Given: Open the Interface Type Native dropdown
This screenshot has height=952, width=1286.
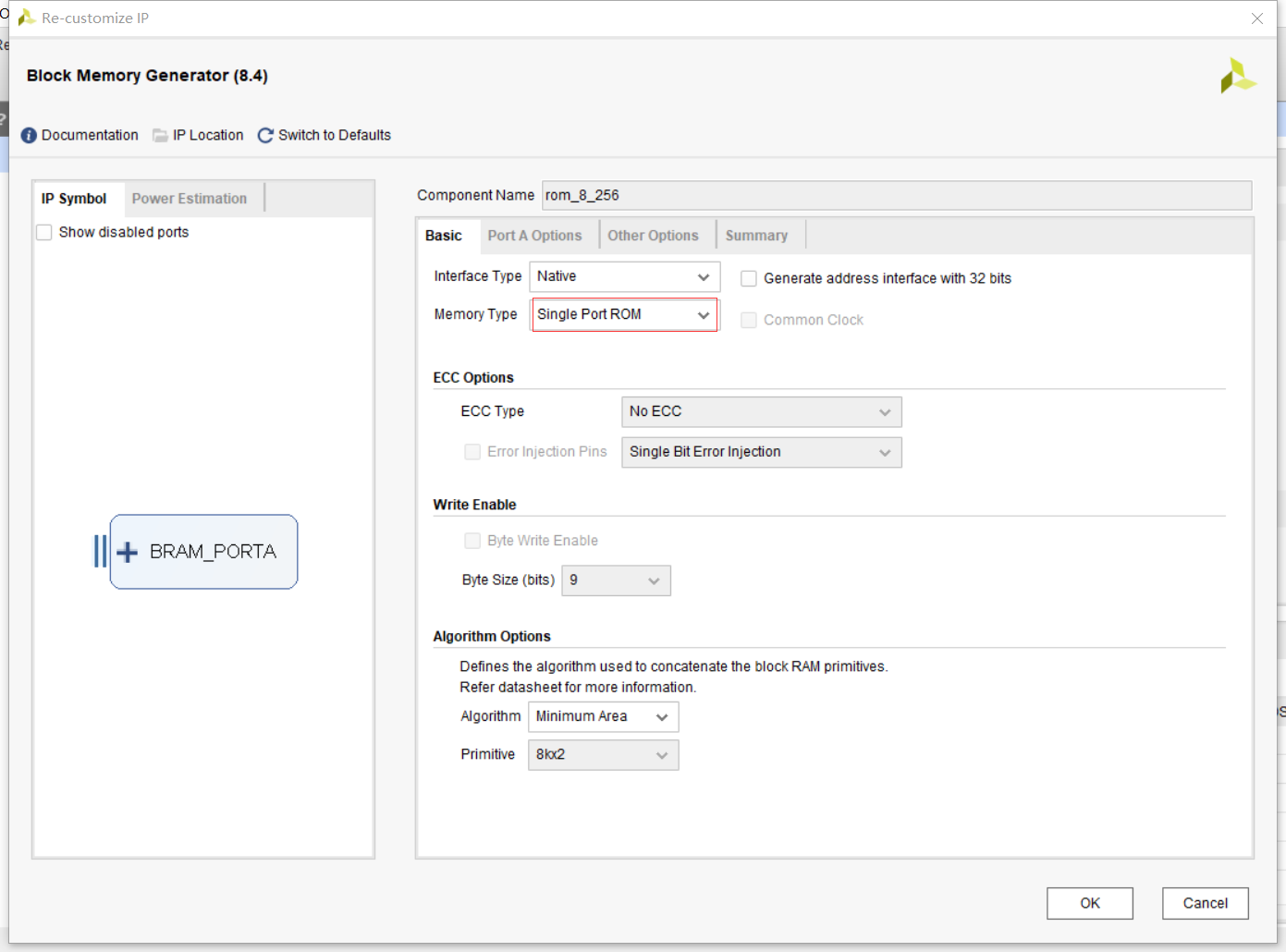Looking at the screenshot, I should (x=624, y=276).
